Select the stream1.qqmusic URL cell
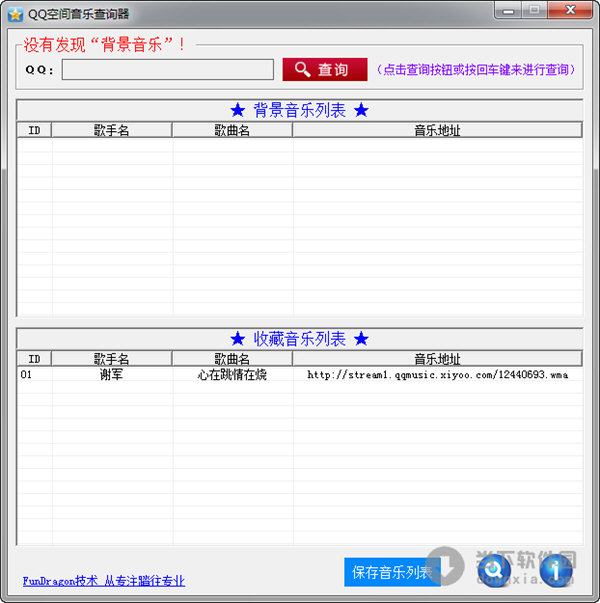600x603 pixels. (437, 375)
